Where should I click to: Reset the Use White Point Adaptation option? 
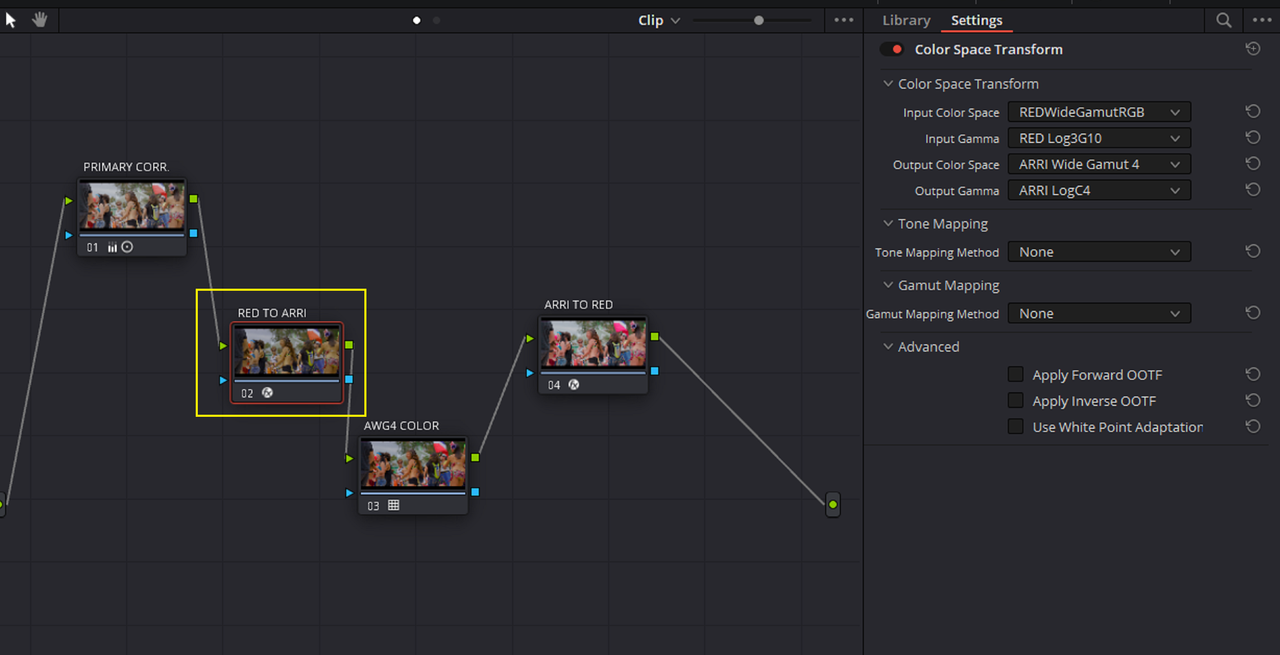point(1252,427)
